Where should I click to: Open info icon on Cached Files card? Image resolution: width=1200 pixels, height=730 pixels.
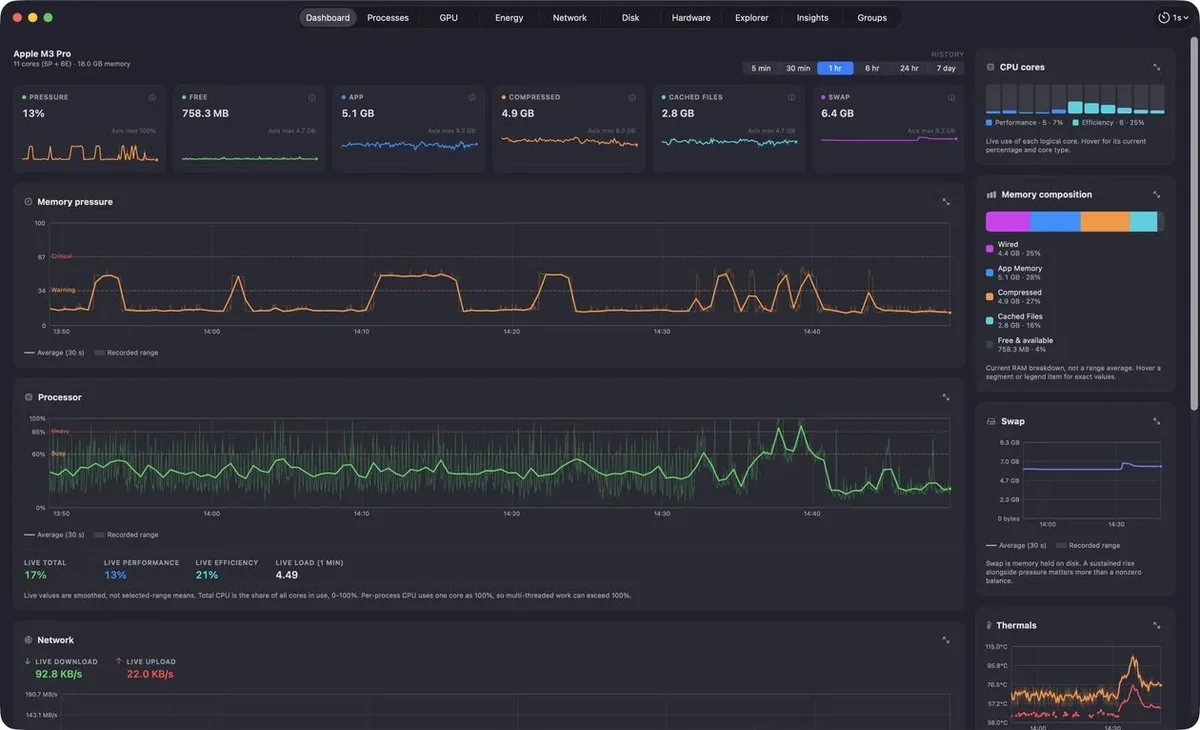[x=792, y=98]
